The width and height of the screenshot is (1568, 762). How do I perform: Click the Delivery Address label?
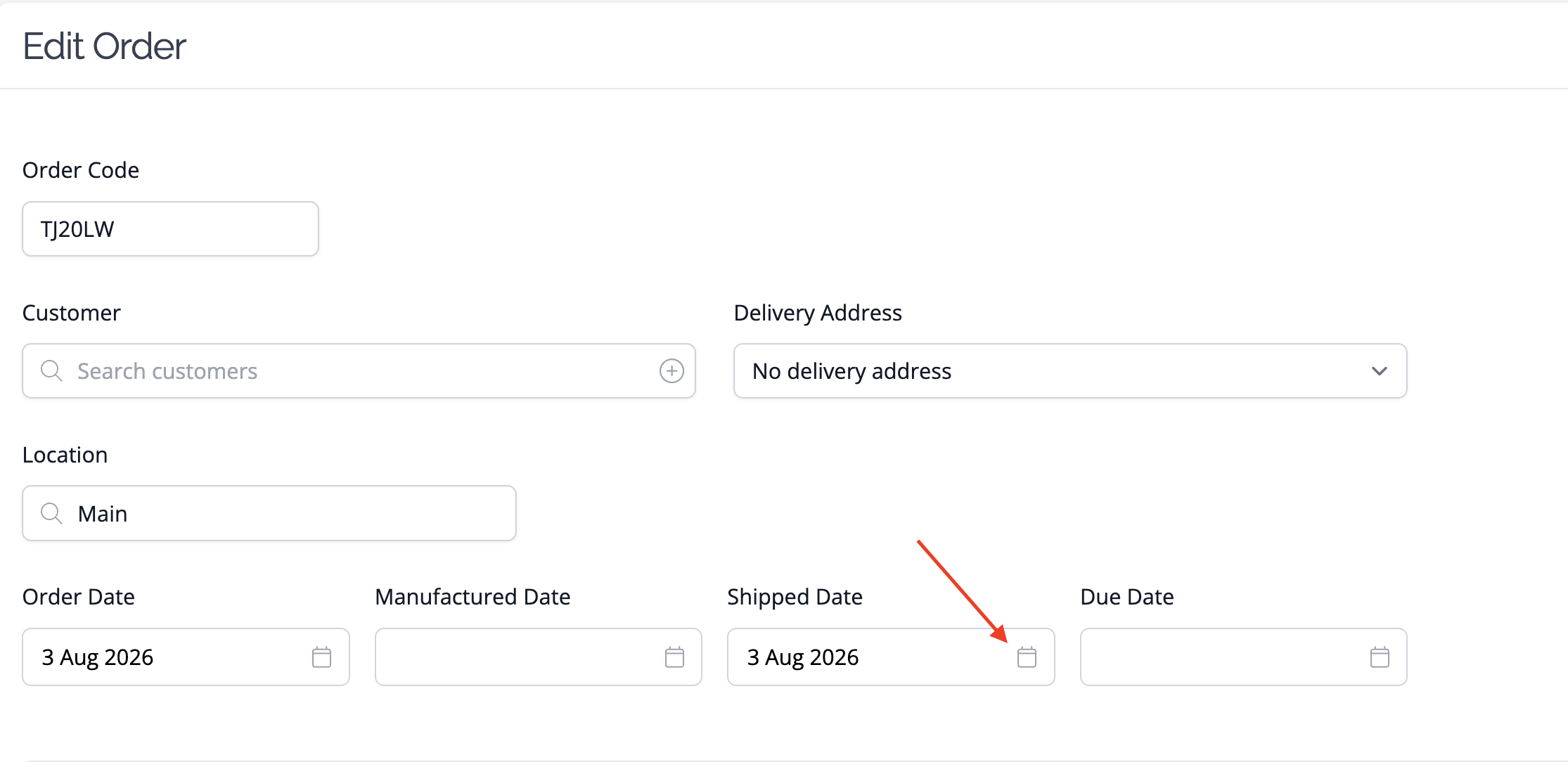pos(818,313)
